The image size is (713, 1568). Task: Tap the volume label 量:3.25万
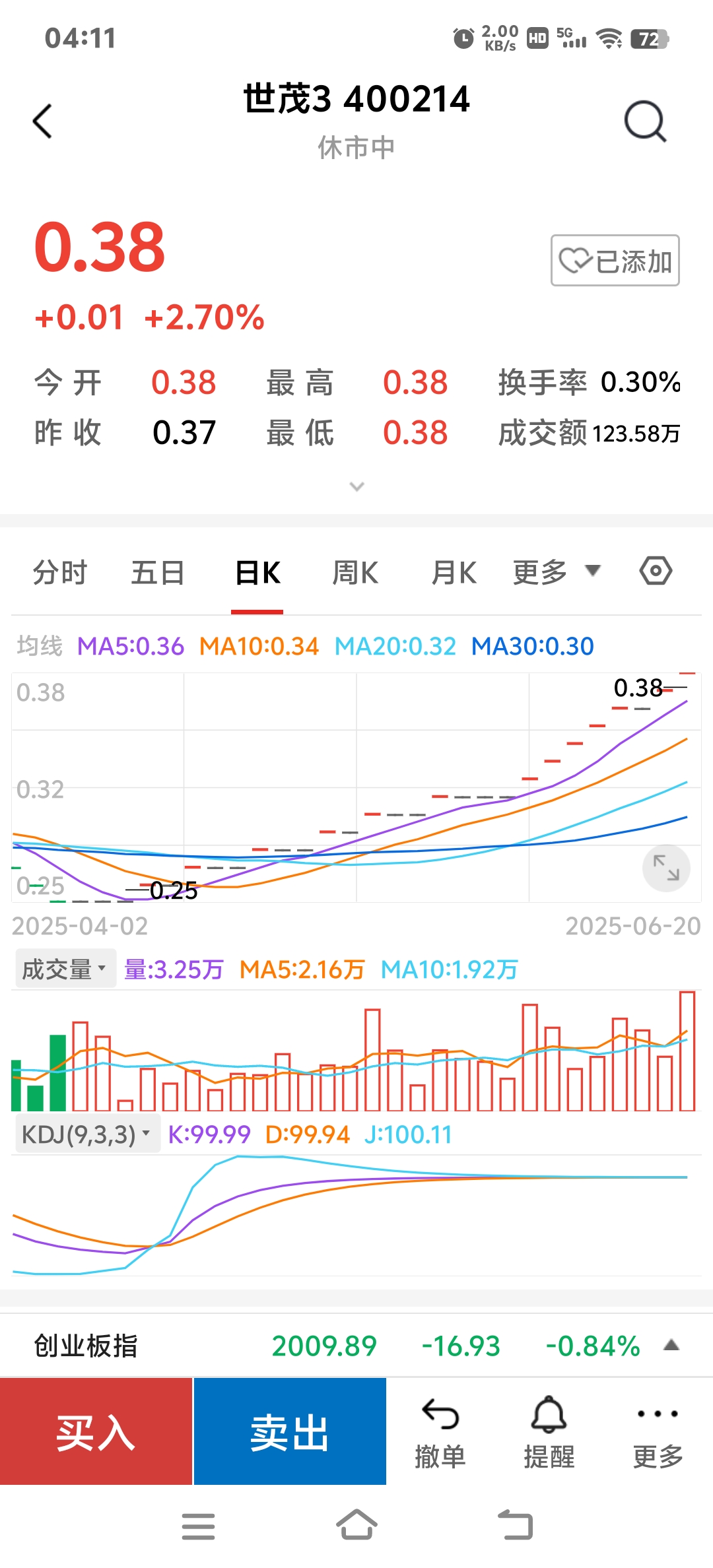coord(174,969)
